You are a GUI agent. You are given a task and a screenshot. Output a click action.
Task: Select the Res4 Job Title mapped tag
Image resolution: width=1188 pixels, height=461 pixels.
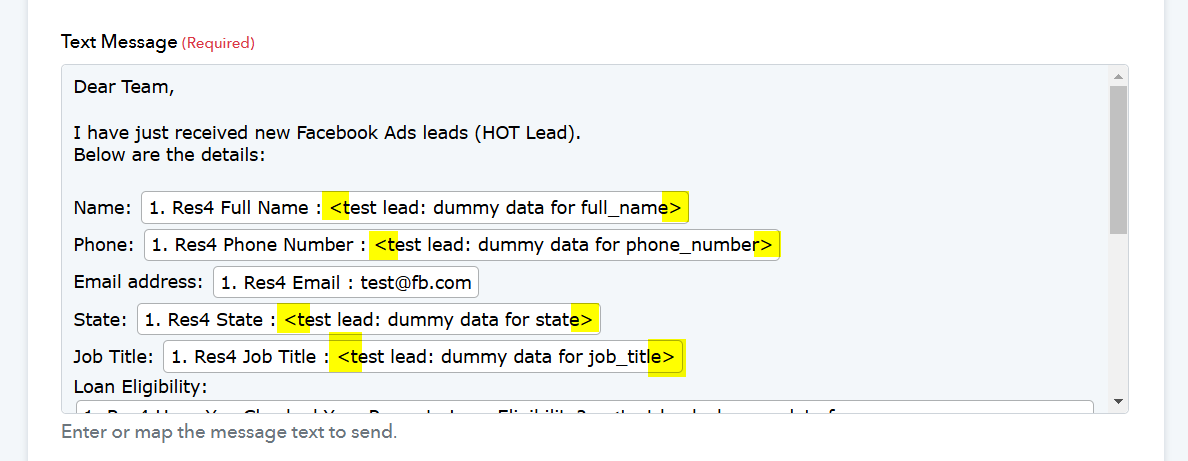[424, 356]
